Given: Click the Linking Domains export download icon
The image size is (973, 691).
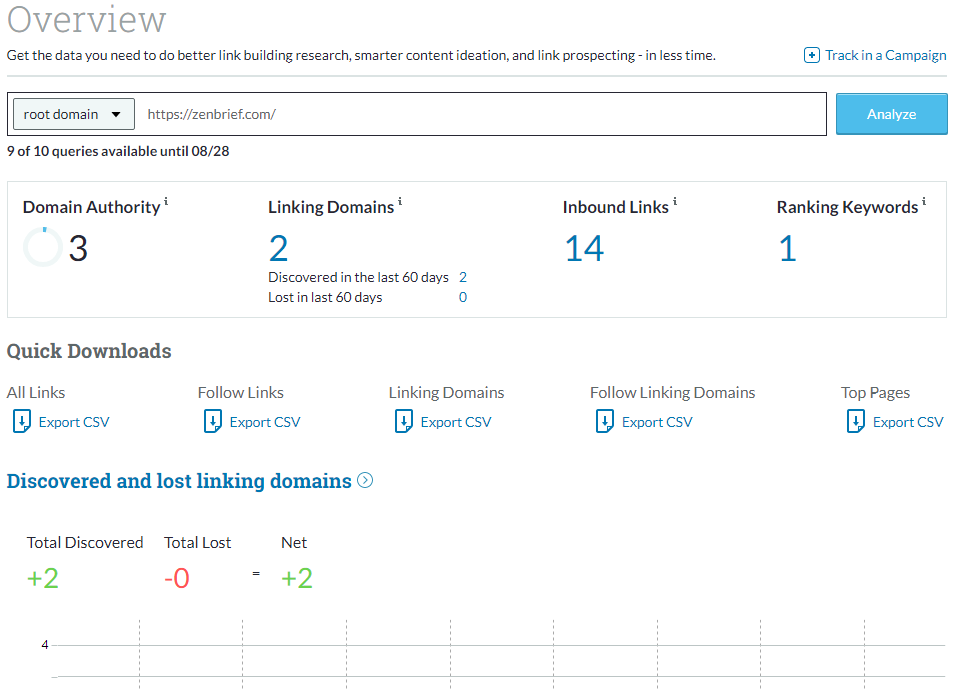Looking at the screenshot, I should point(404,421).
